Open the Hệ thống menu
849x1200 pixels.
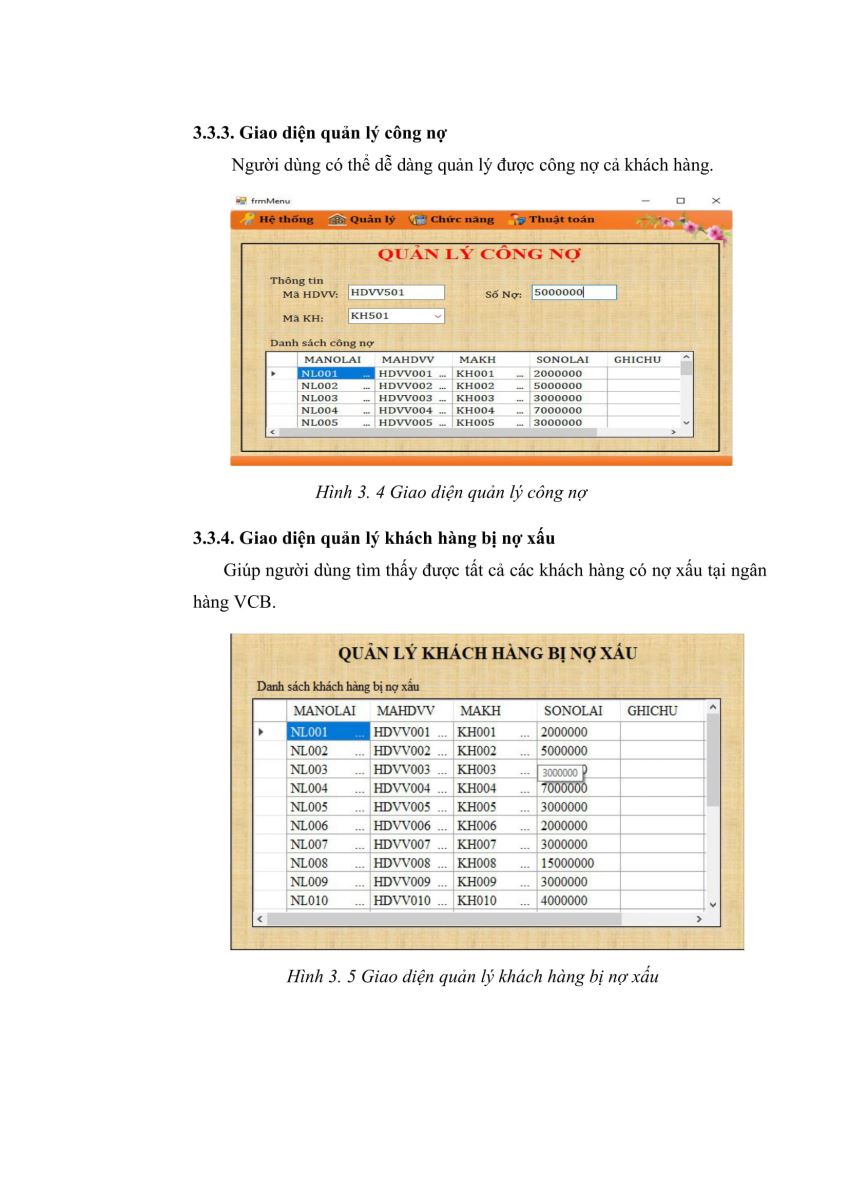(278, 220)
